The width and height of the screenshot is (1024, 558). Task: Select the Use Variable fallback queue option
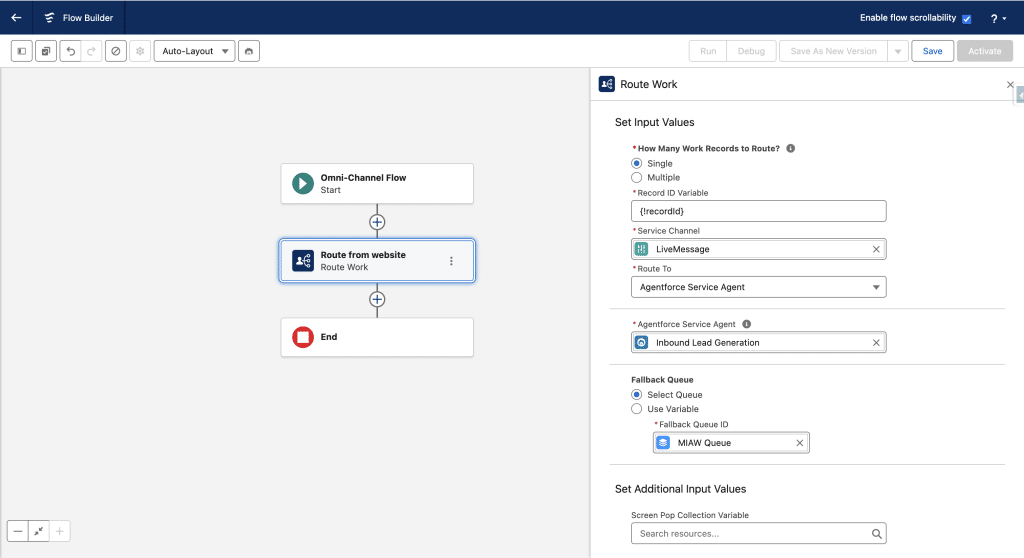637,409
